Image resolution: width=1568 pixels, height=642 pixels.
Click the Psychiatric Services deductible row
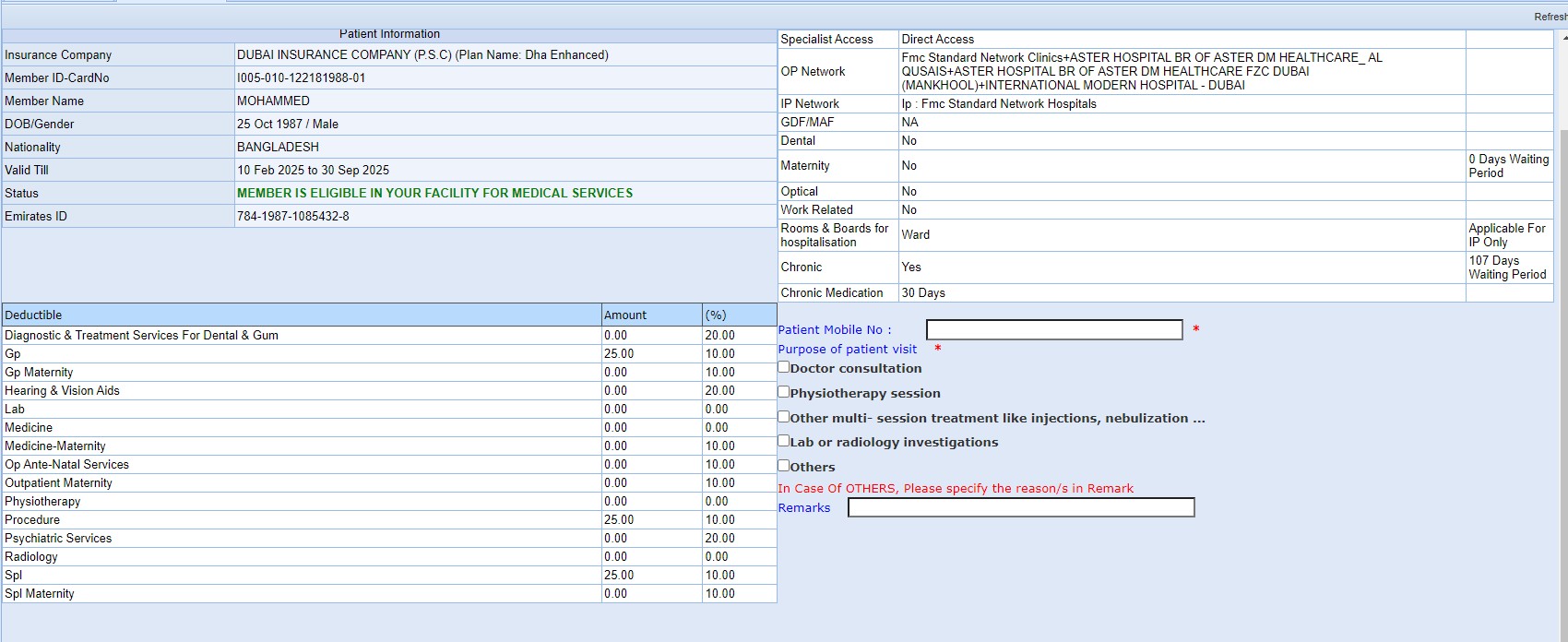click(58, 539)
